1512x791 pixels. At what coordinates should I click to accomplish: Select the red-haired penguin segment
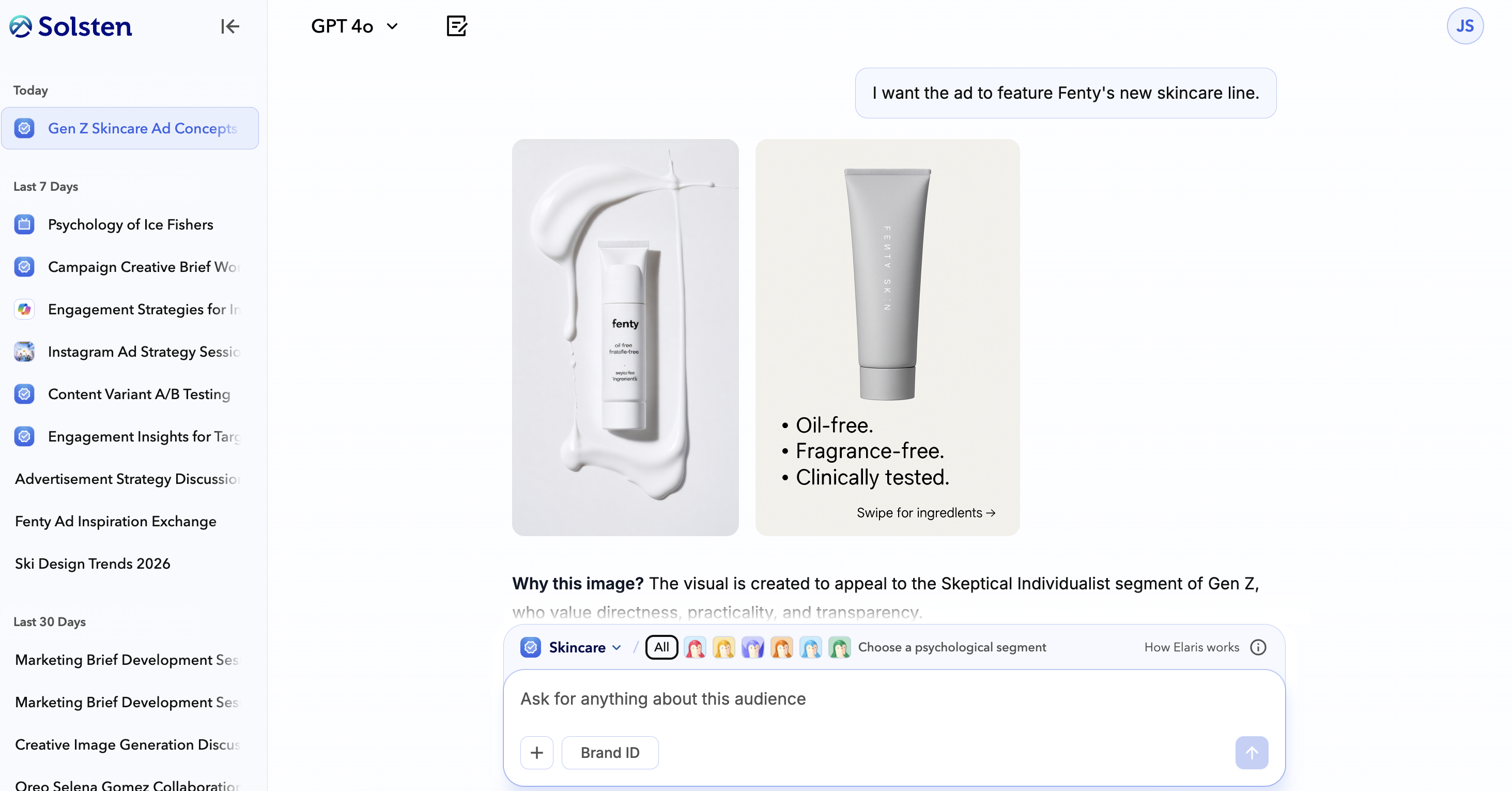695,647
